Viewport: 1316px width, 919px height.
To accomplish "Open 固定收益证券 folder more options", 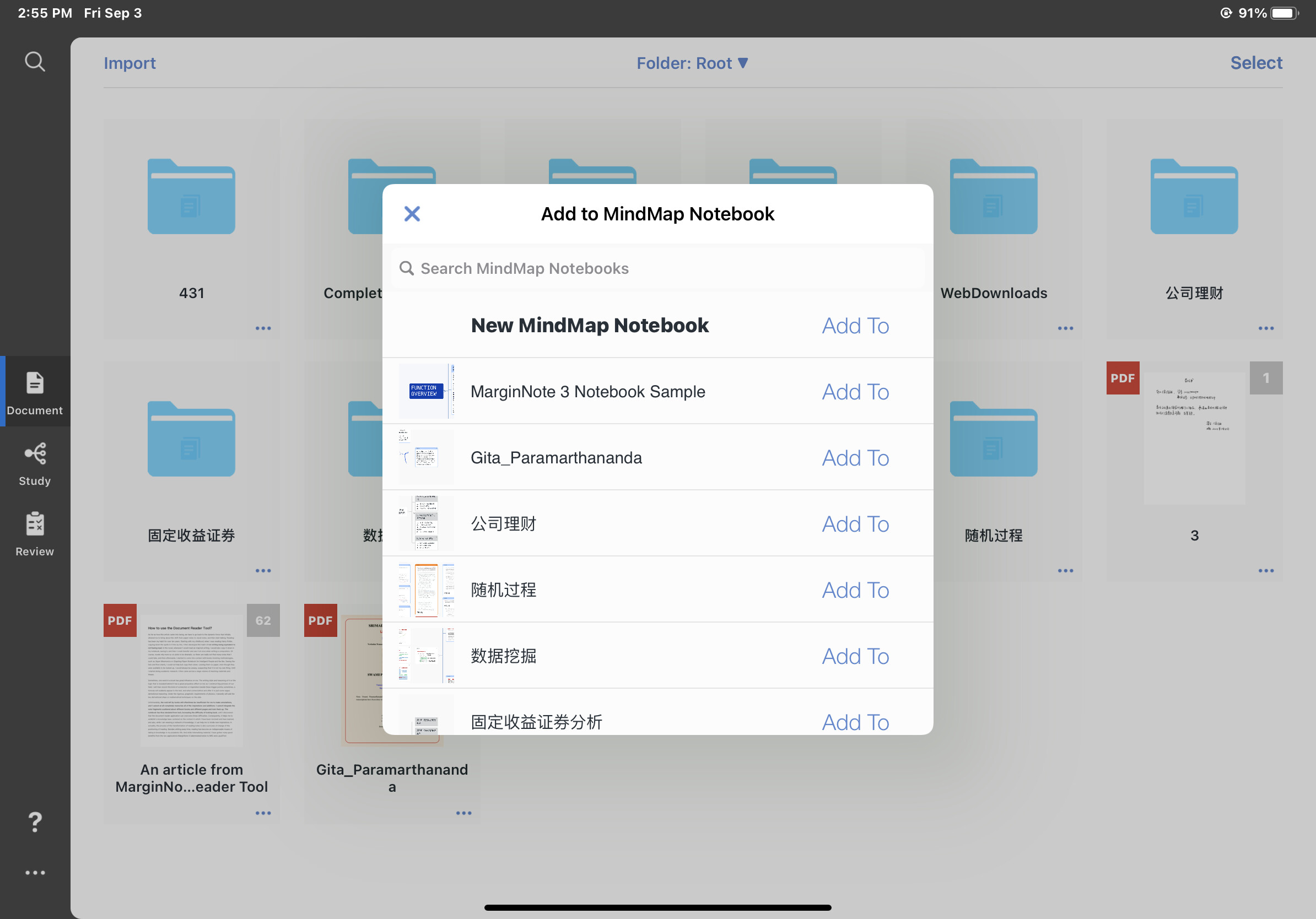I will (263, 571).
